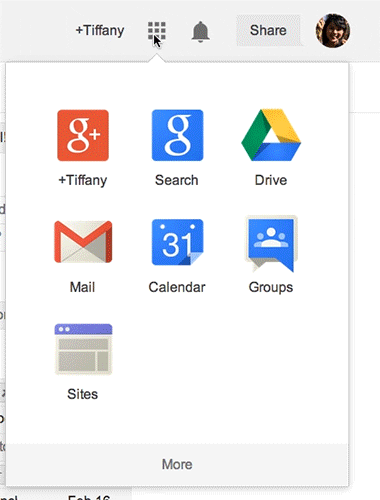Open the Google+ app icon
The width and height of the screenshot is (380, 500).
[x=83, y=135]
